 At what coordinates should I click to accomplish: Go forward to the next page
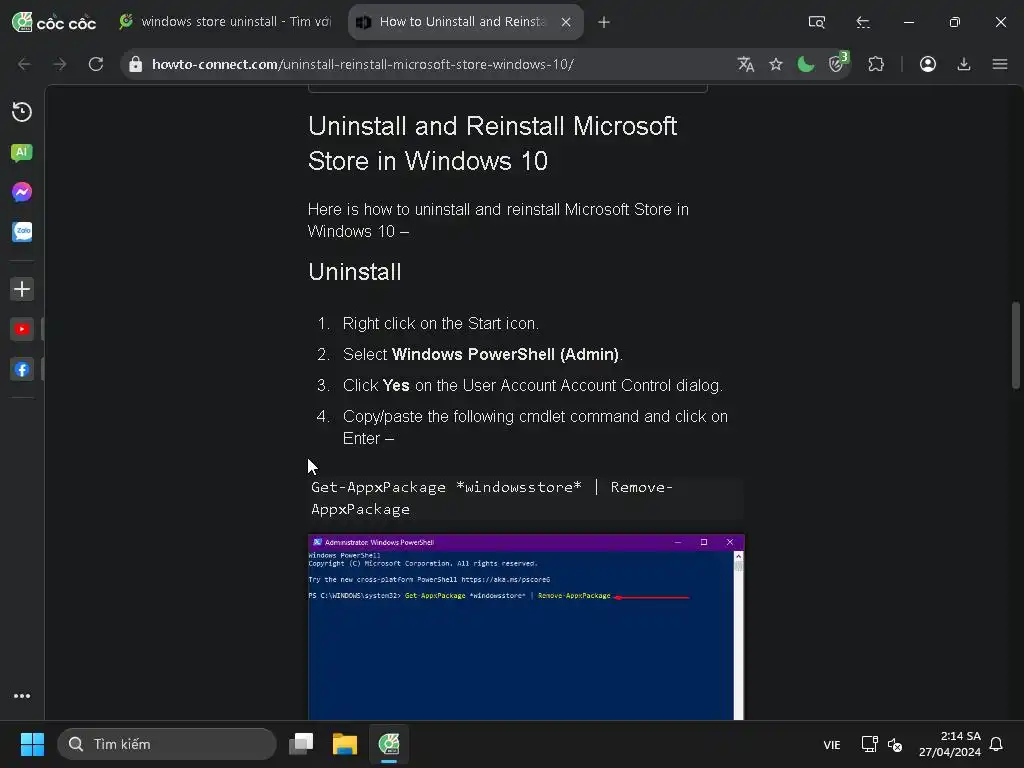59,64
